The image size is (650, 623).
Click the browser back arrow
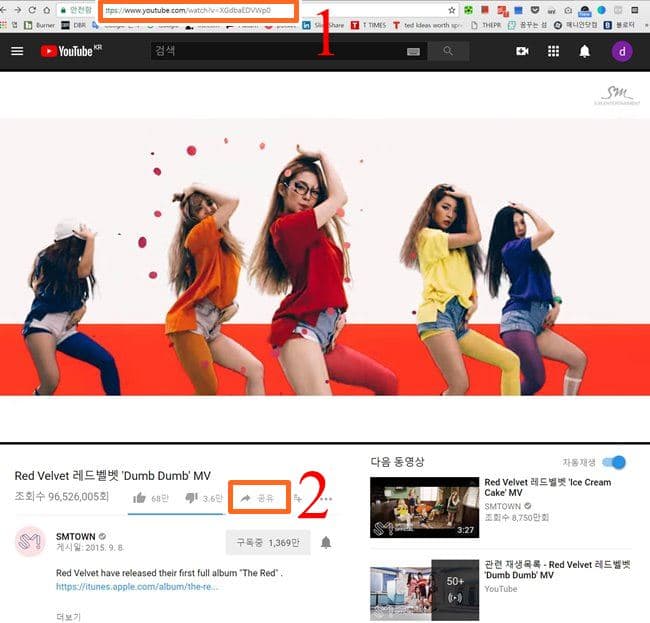3,10
